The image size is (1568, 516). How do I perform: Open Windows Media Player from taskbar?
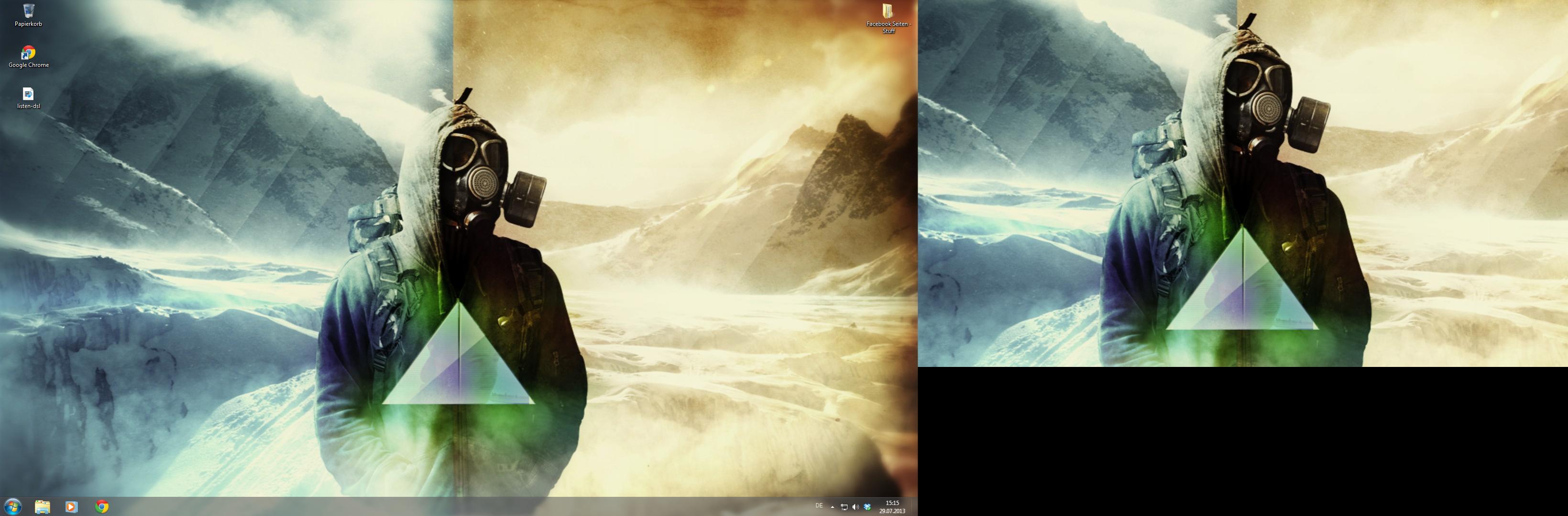click(x=71, y=506)
